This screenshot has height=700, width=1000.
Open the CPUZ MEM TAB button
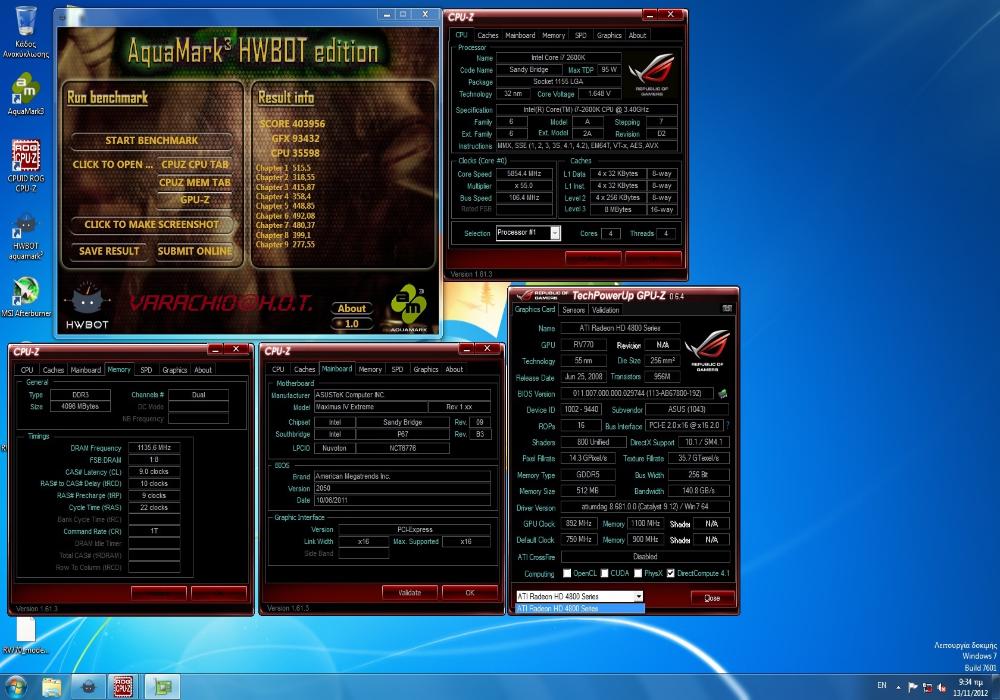click(195, 182)
